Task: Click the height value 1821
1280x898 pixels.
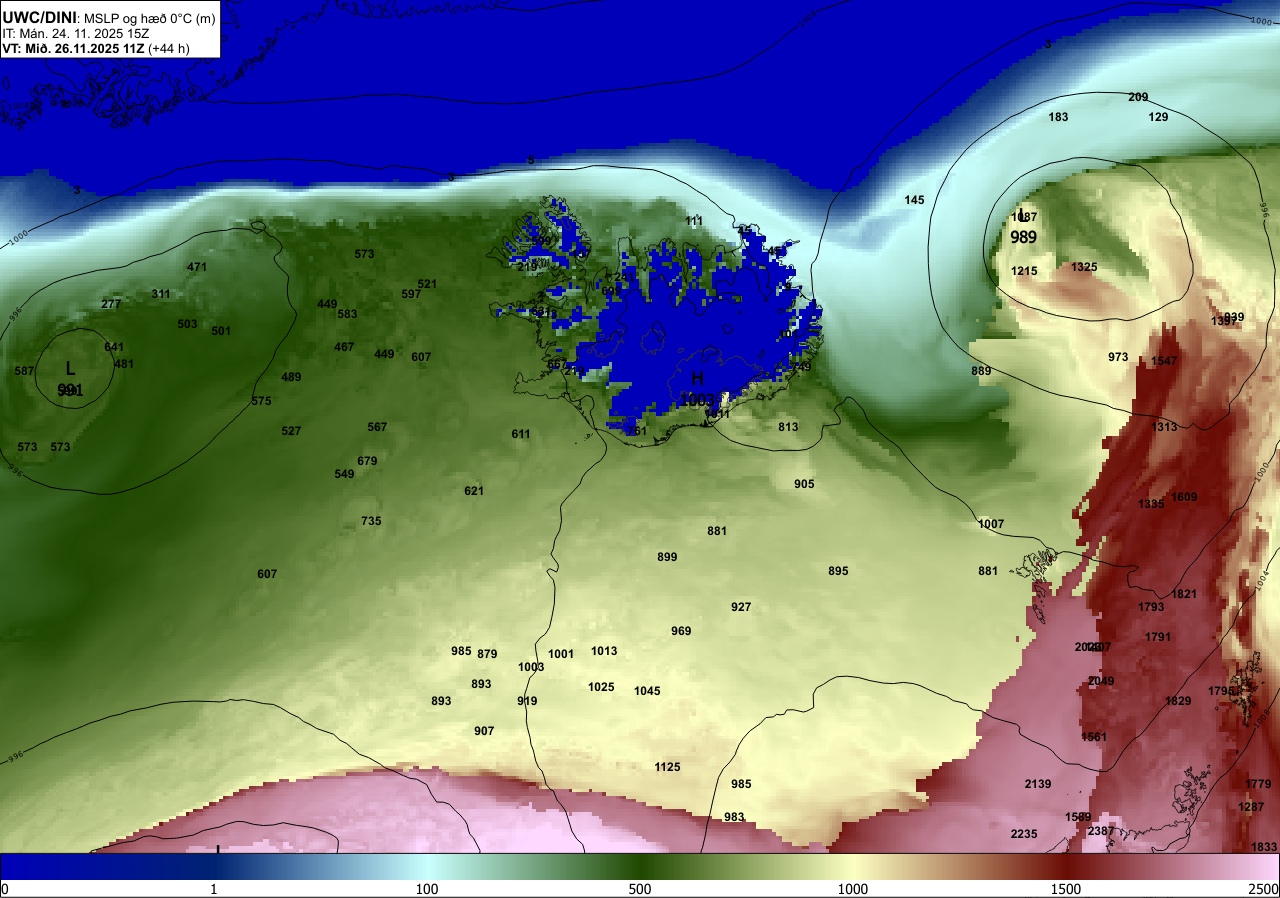Action: click(x=1184, y=594)
